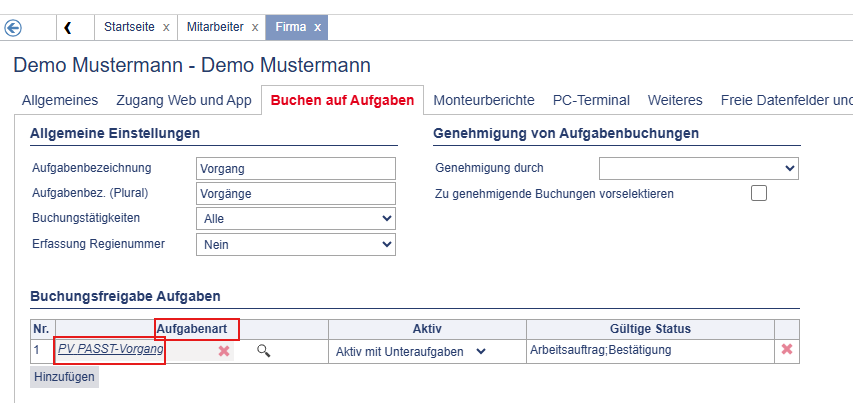Click the Nr. column header

tap(42, 328)
